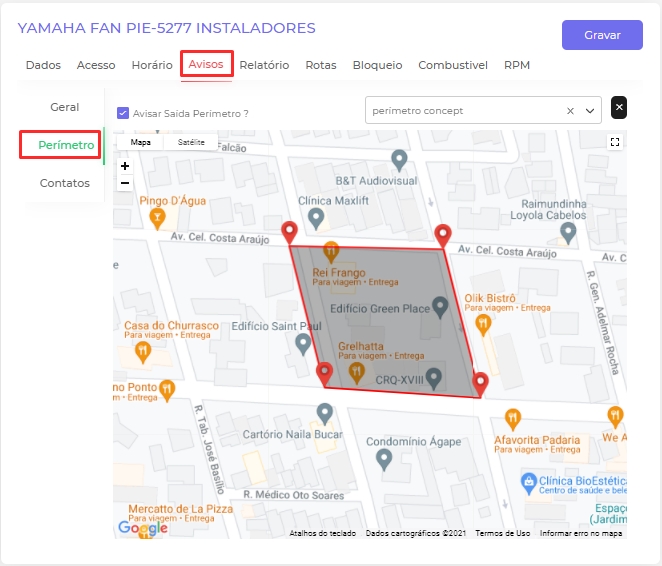
Task: Click the Edifício Green Place pin
Action: [x=440, y=307]
